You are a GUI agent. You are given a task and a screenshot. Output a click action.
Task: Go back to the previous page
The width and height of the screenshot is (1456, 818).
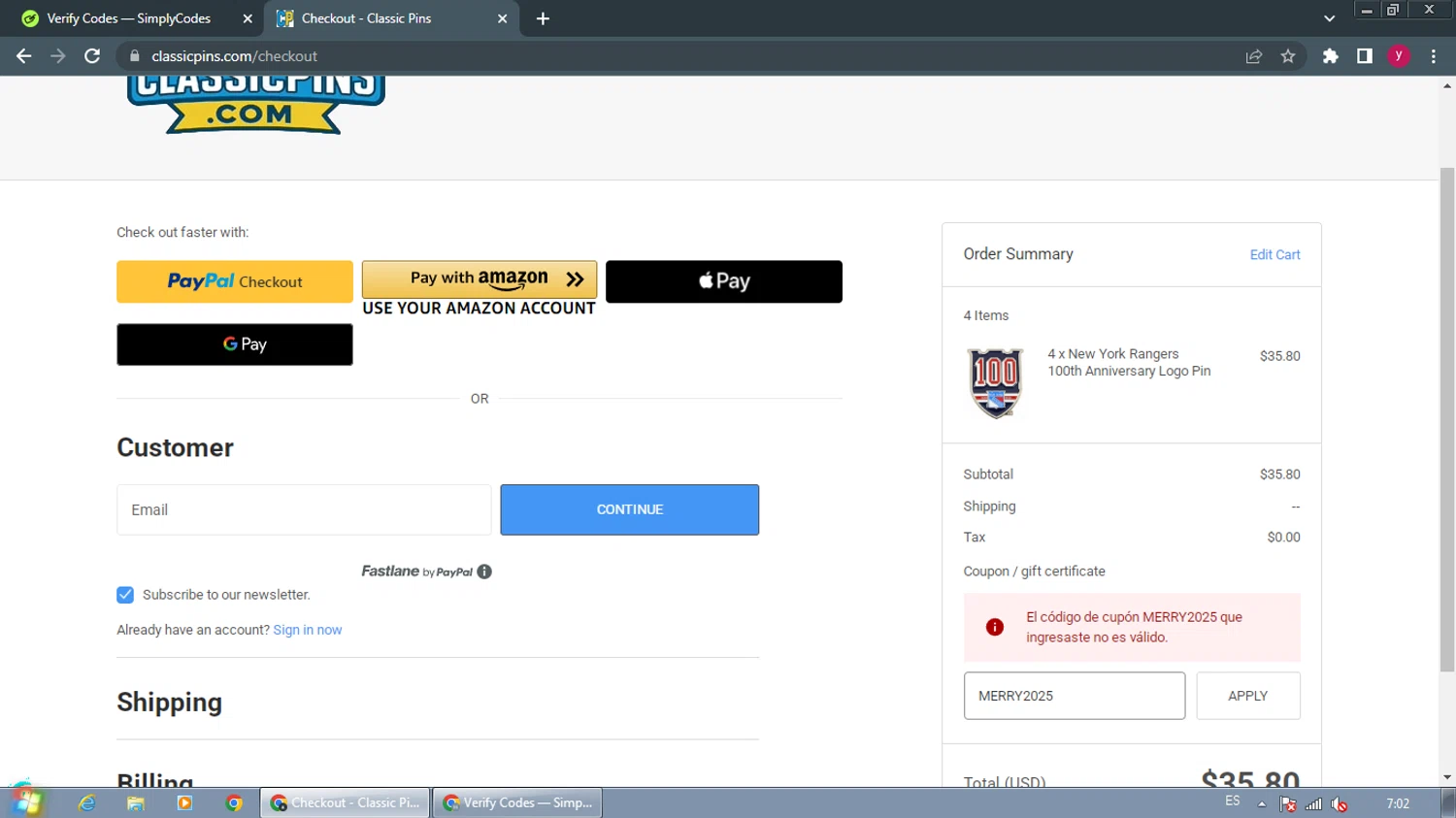point(24,56)
